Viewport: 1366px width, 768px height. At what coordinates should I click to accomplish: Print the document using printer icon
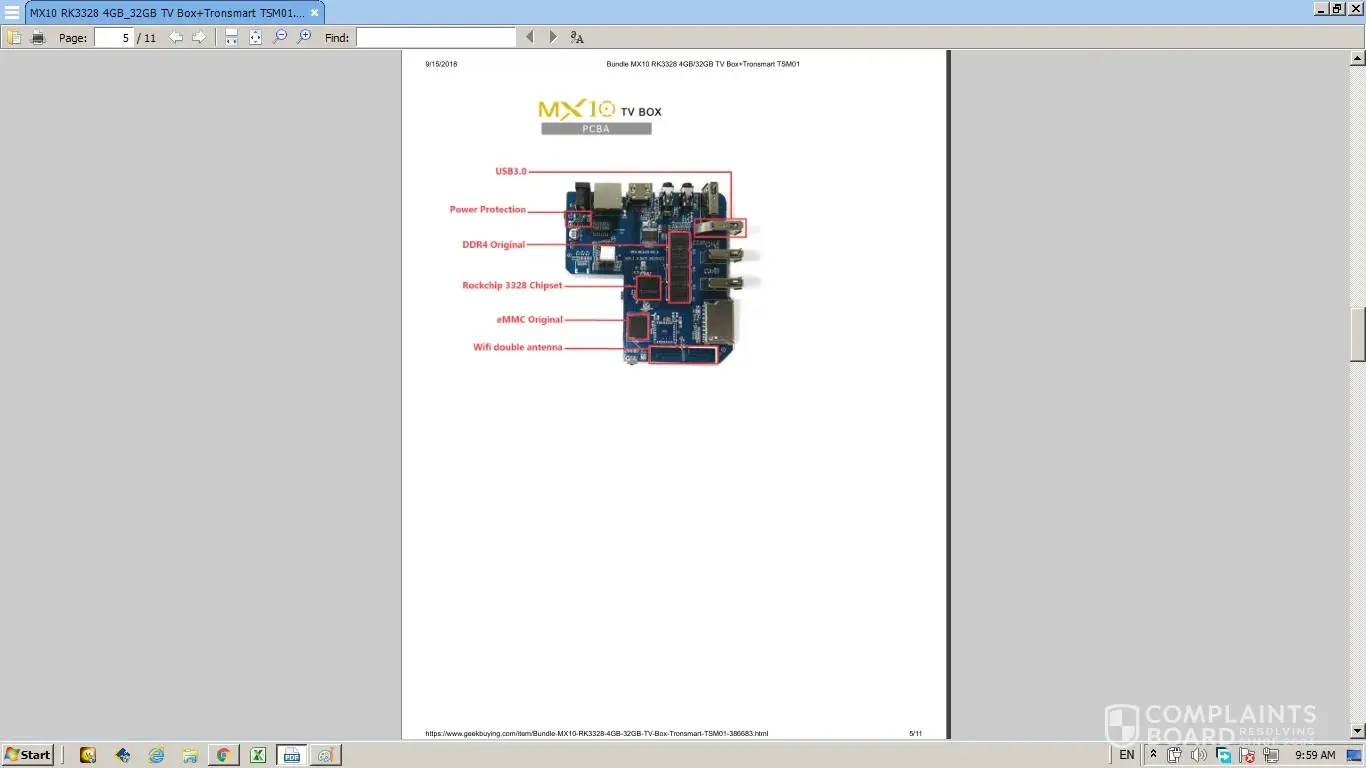pos(38,38)
